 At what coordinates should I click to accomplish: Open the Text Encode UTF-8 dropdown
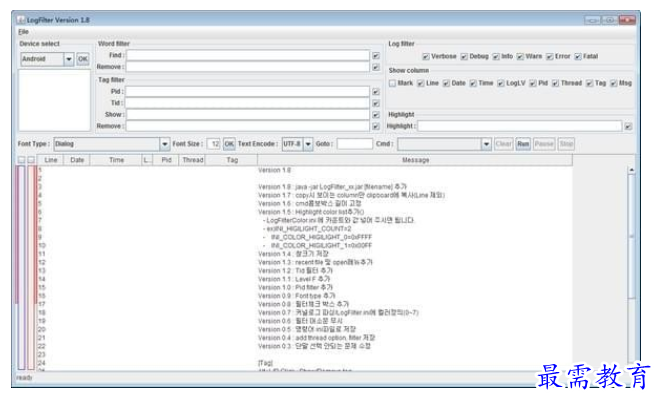308,144
